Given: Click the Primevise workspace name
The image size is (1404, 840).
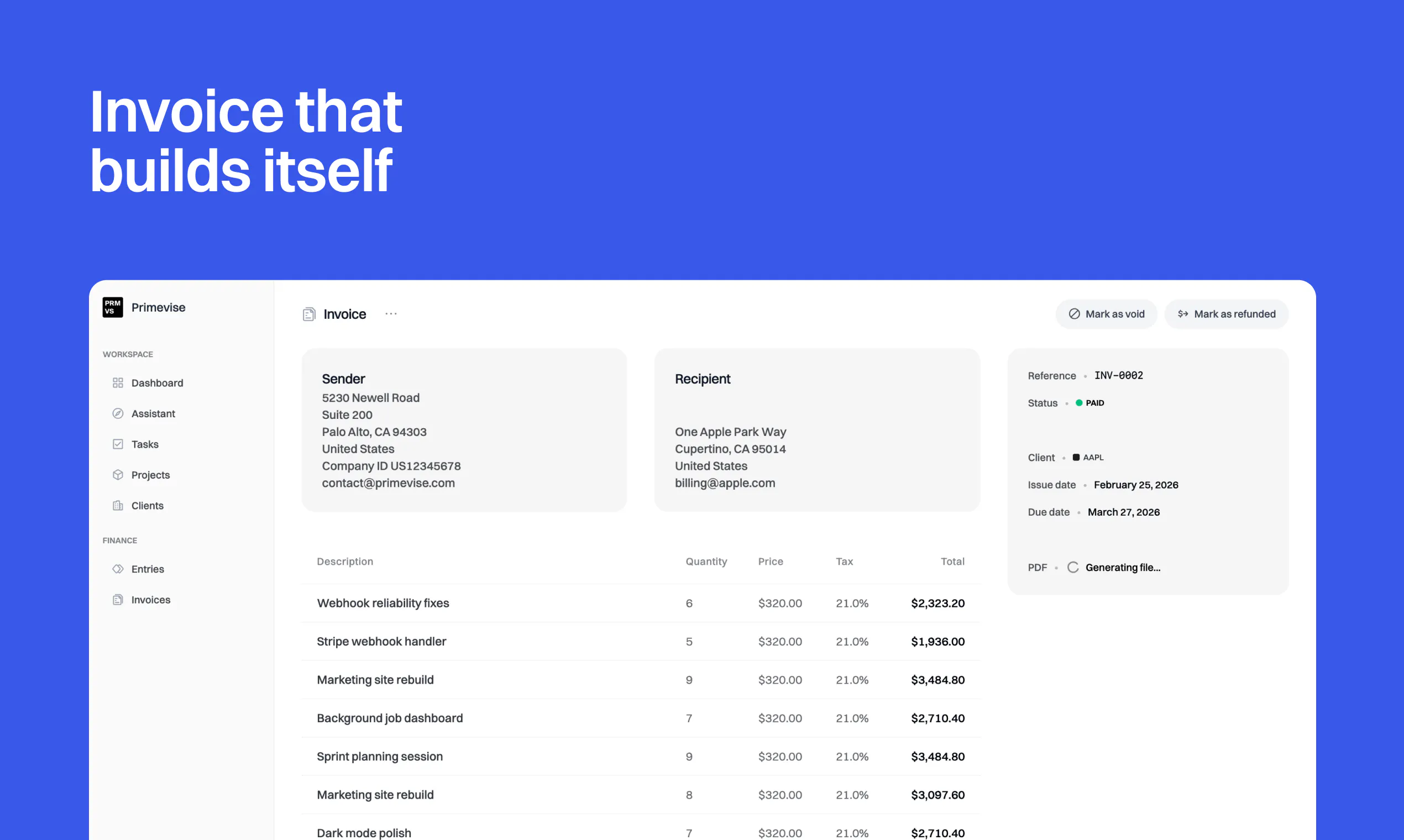Looking at the screenshot, I should [x=159, y=307].
